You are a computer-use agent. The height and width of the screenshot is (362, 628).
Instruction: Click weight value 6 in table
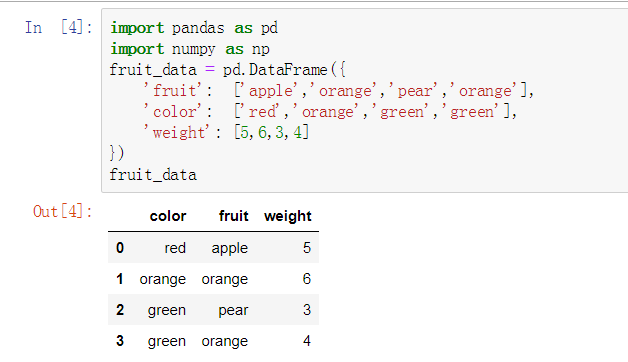[x=307, y=279]
